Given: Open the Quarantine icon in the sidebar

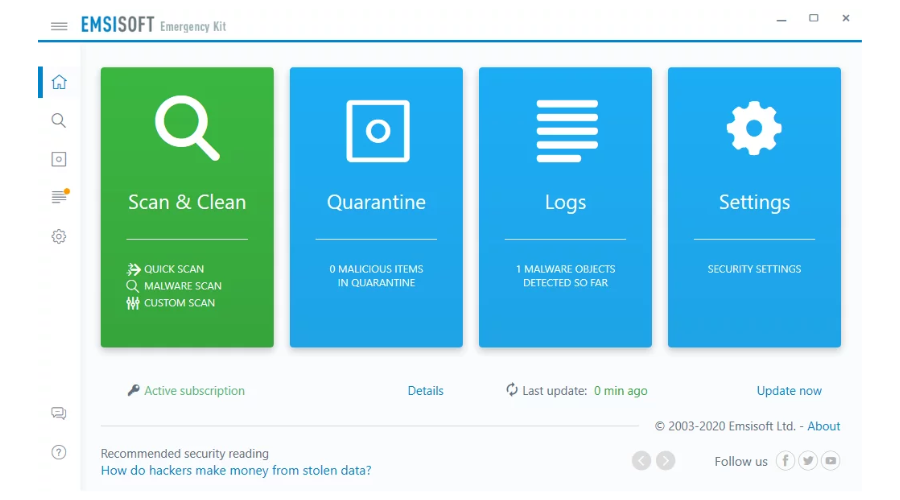Looking at the screenshot, I should coord(59,159).
